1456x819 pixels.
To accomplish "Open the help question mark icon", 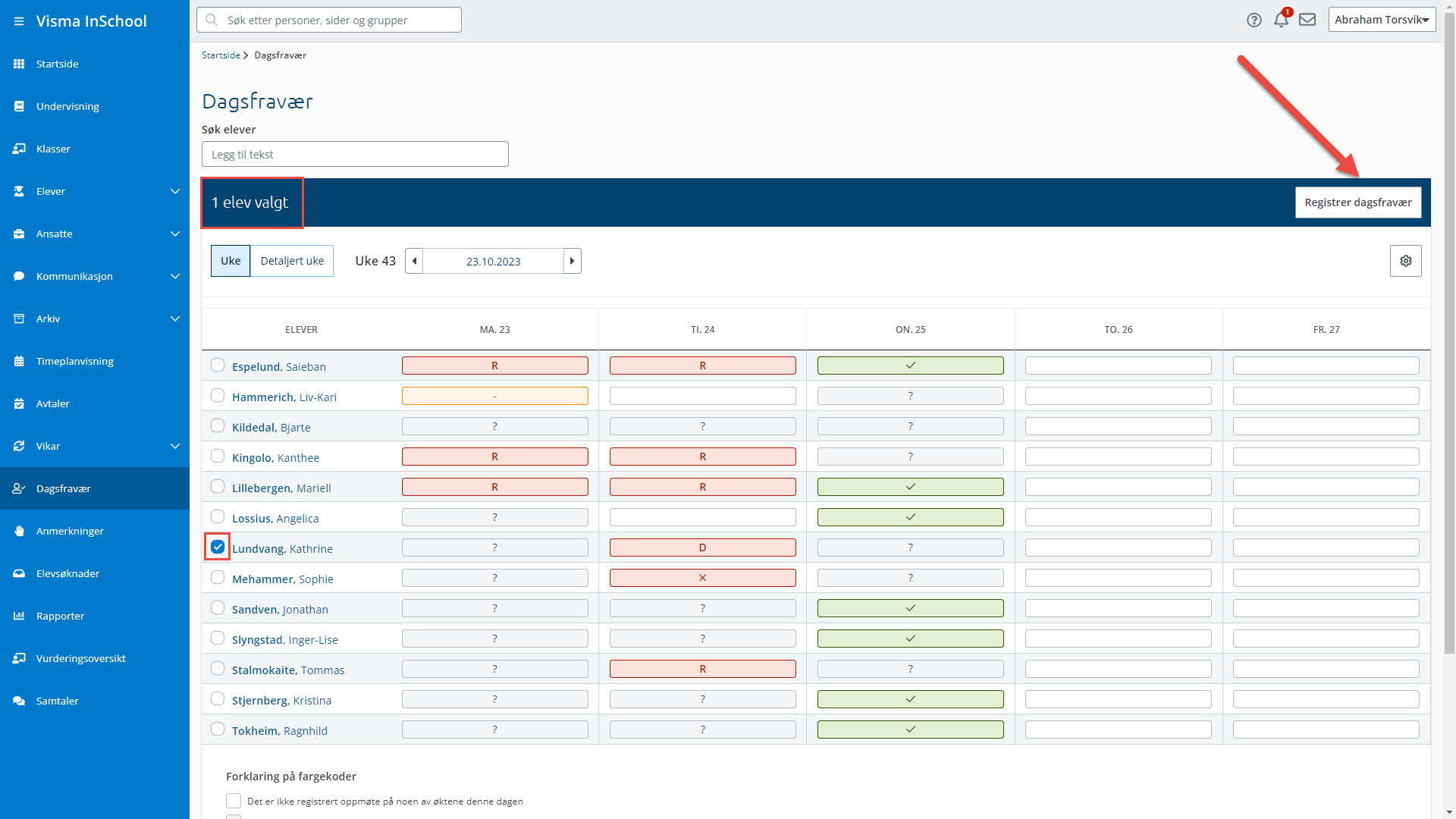I will point(1254,20).
